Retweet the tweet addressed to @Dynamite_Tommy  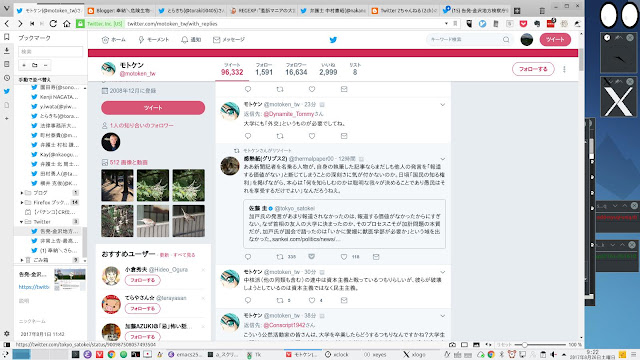click(280, 136)
